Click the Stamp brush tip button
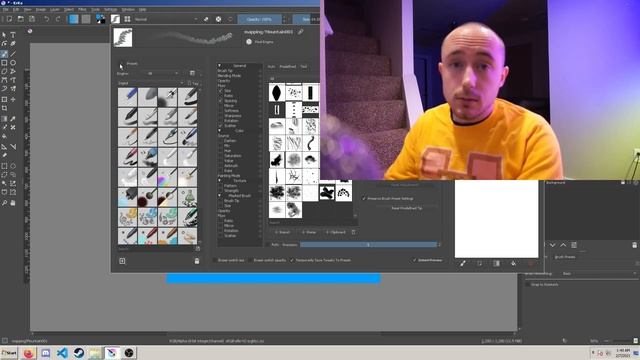Screen dimensions: 640x360 (309, 232)
